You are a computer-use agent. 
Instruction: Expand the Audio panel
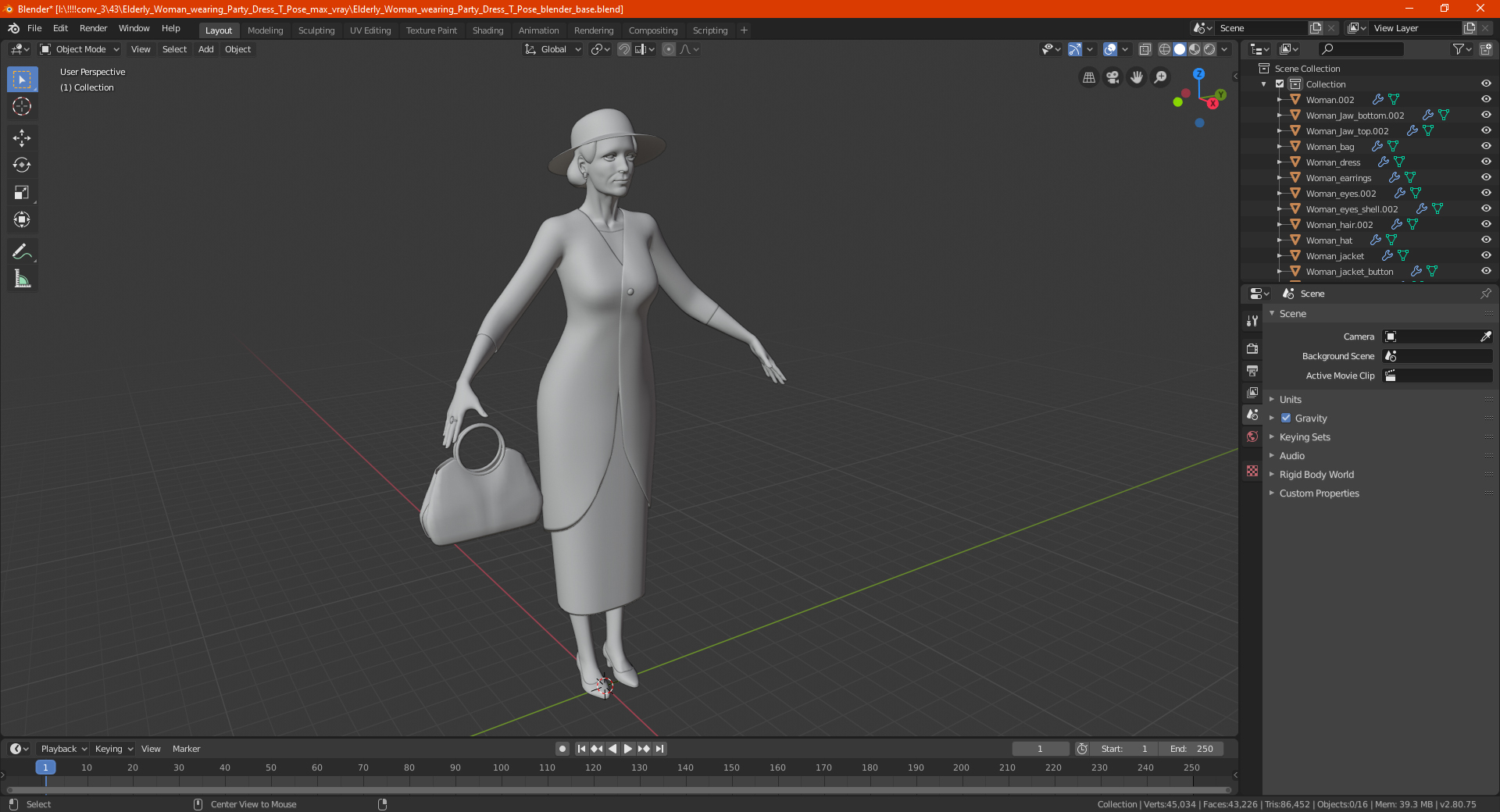pos(1291,456)
